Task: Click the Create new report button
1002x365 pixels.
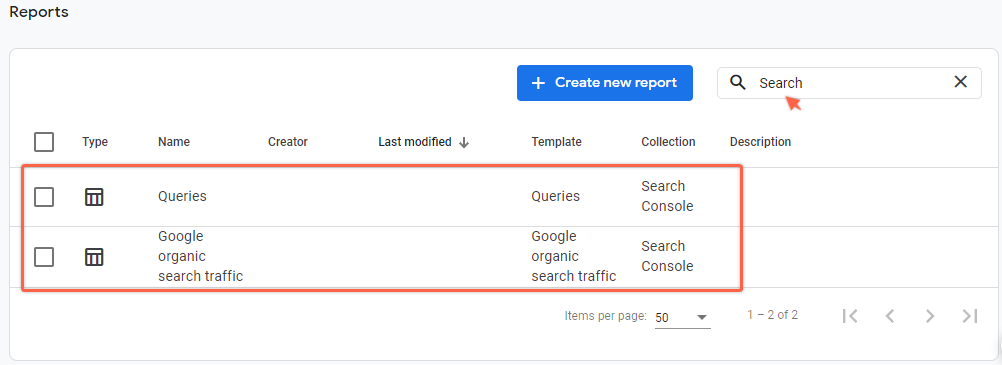Action: pyautogui.click(x=605, y=82)
